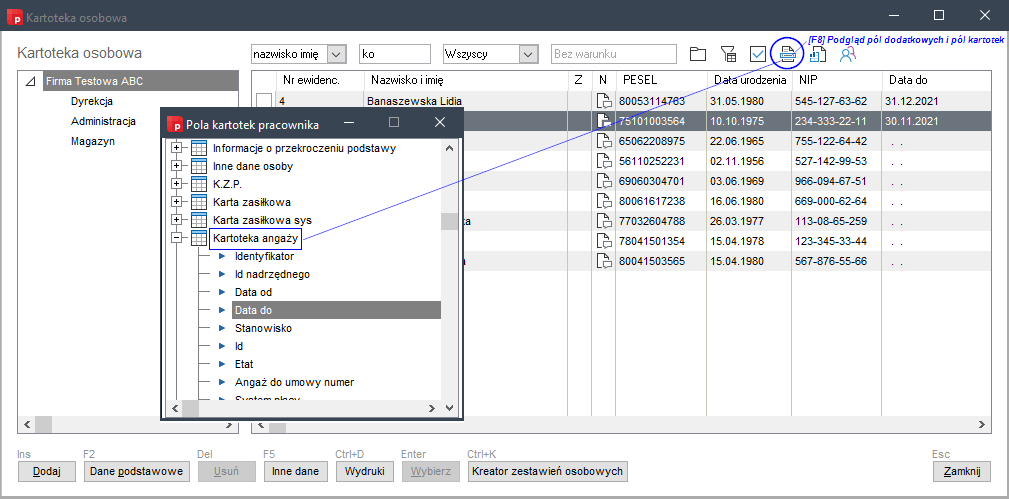Sort by the PESEL column header
This screenshot has width=1009, height=499.
pyautogui.click(x=661, y=80)
